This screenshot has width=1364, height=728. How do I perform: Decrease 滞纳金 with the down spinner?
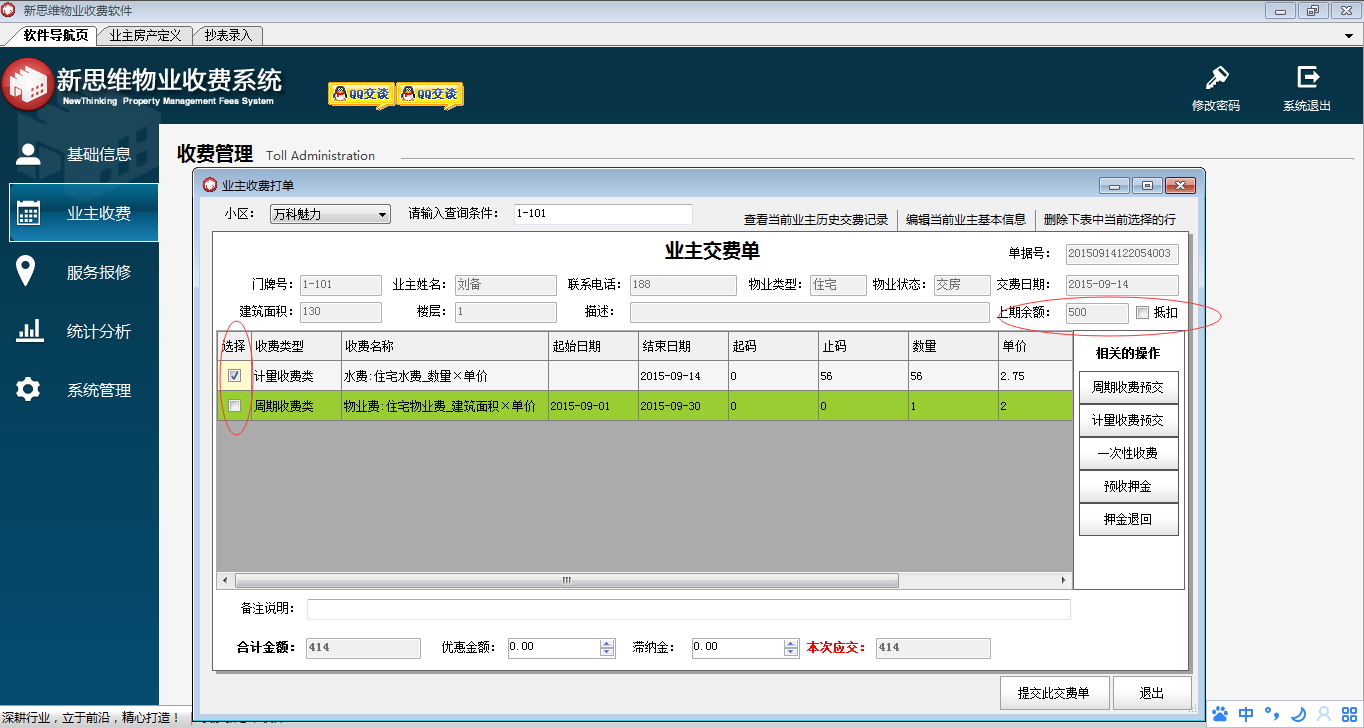point(791,652)
